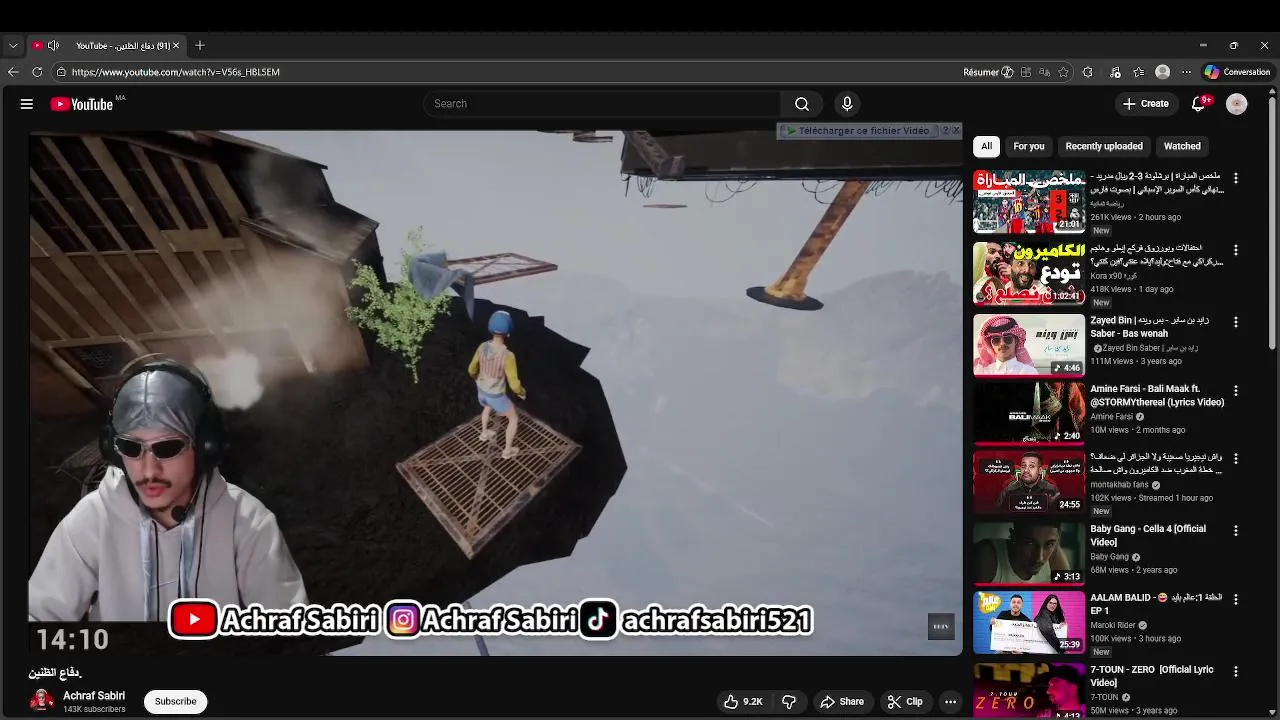Open the translate page icon

coord(1044,72)
